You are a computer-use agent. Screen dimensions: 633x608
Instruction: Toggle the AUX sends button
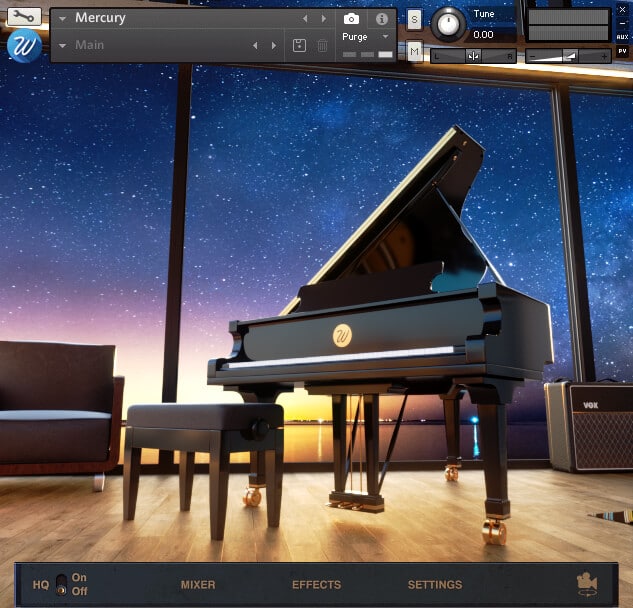(x=623, y=37)
